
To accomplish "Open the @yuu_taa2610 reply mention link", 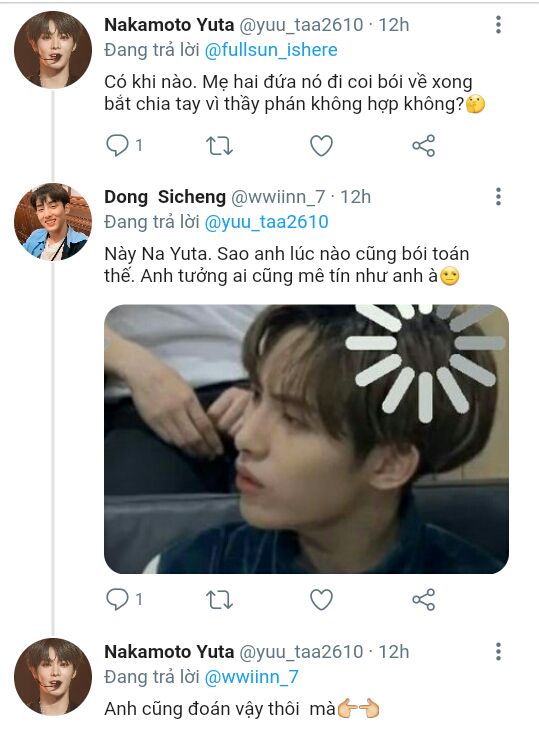I will 266,222.
